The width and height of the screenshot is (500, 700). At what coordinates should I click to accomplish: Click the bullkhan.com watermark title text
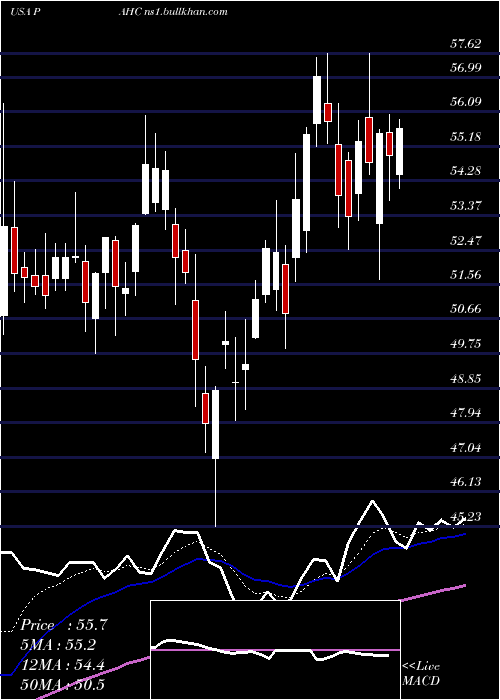click(x=173, y=11)
